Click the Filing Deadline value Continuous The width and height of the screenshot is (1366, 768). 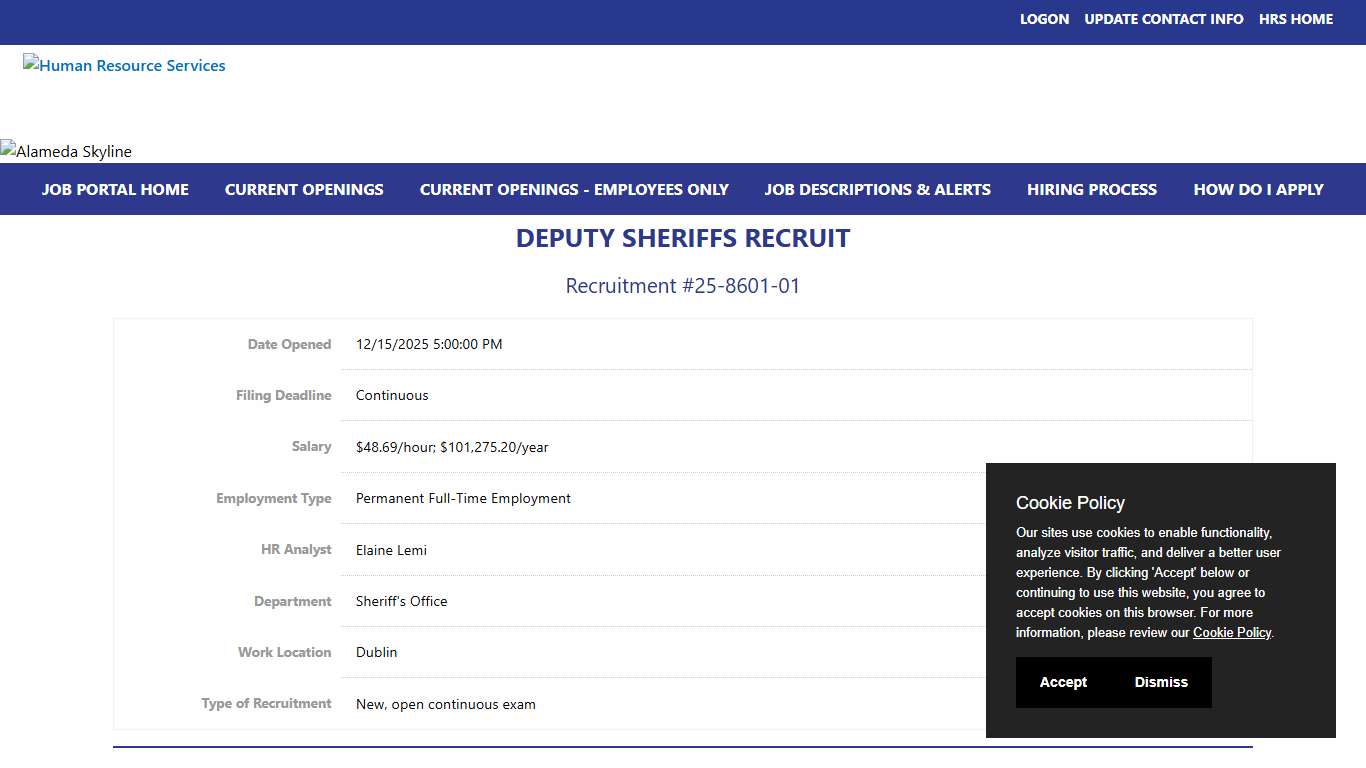[x=391, y=395]
